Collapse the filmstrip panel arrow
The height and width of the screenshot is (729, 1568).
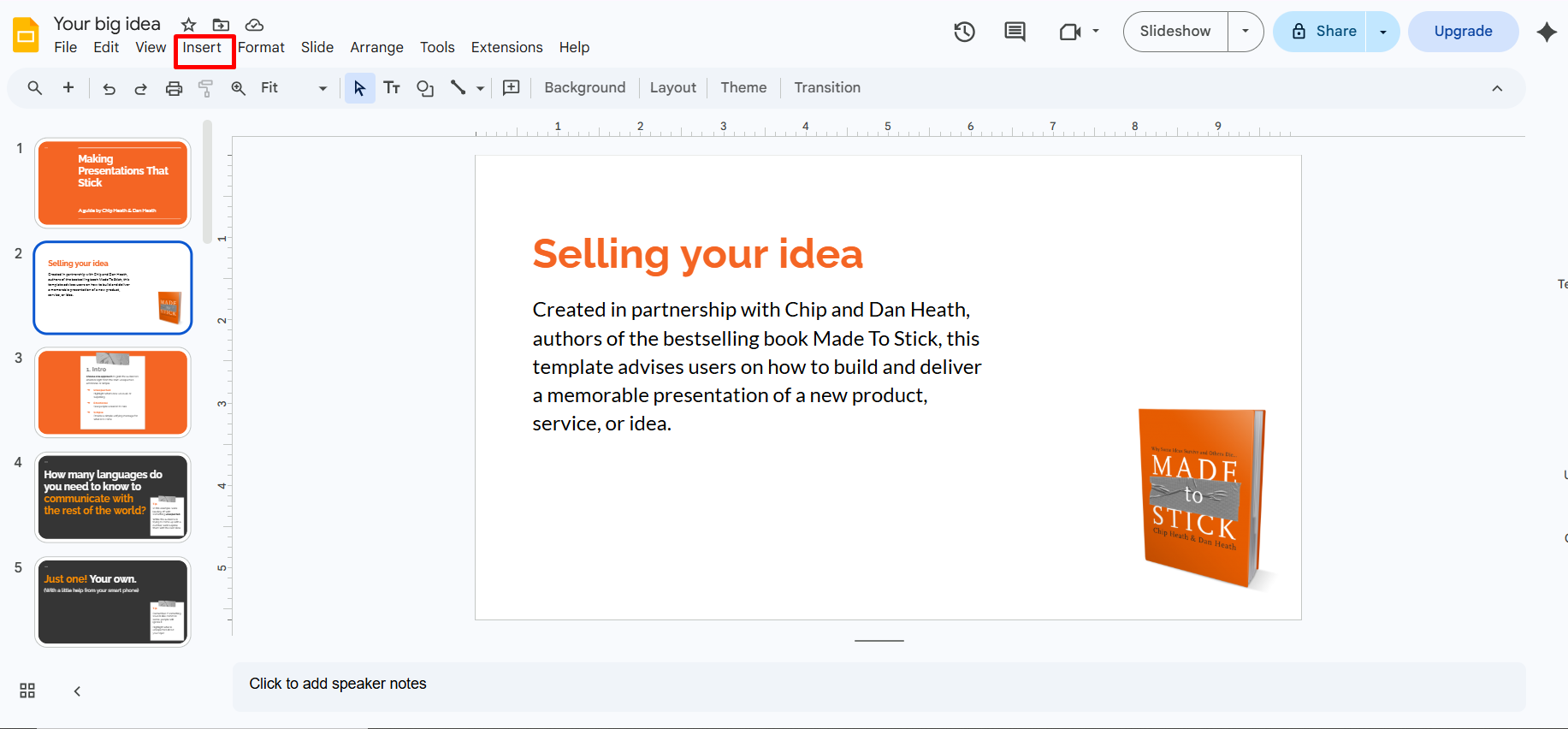[77, 691]
